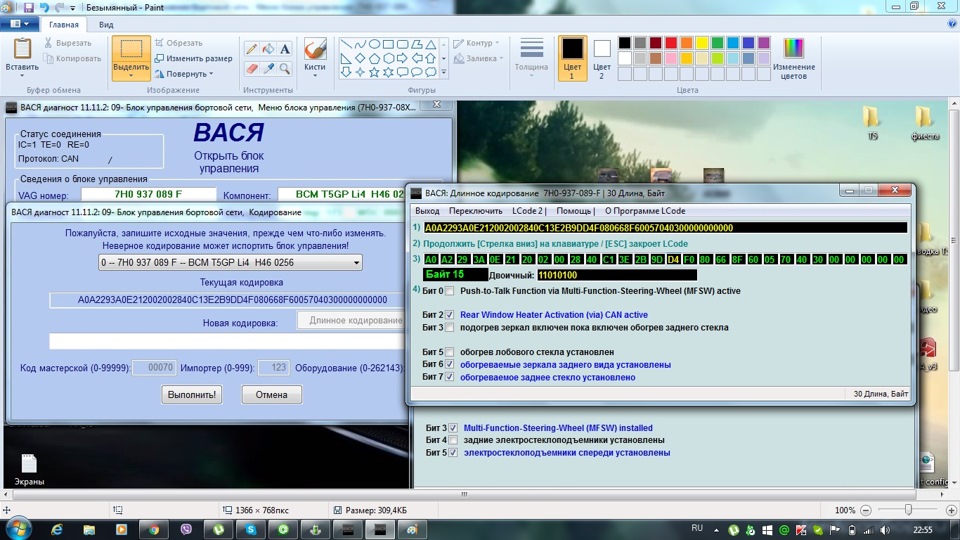The image size is (960, 540).
Task: Click the Отмена button
Action: pyautogui.click(x=271, y=395)
